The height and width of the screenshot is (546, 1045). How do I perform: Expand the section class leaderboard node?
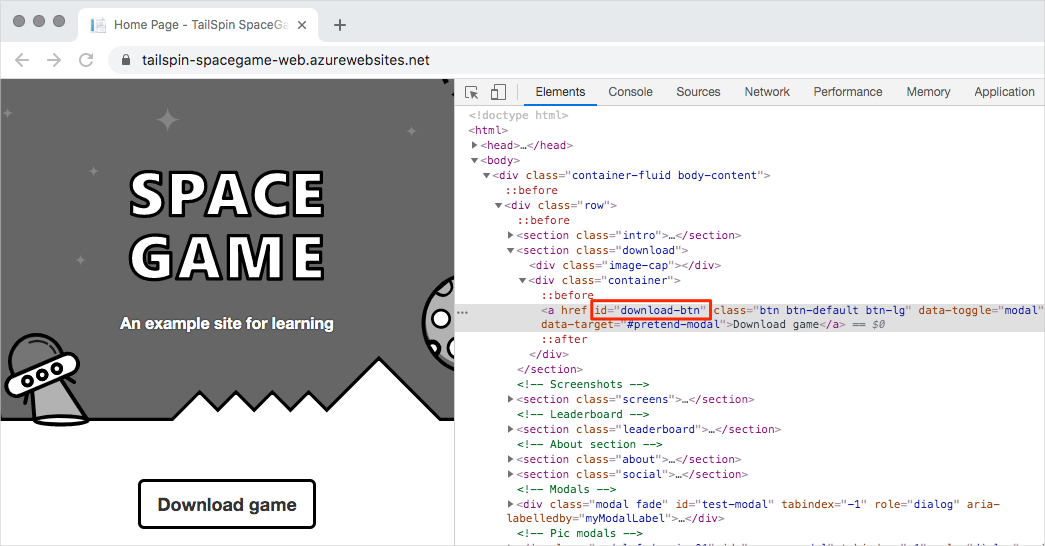click(511, 429)
